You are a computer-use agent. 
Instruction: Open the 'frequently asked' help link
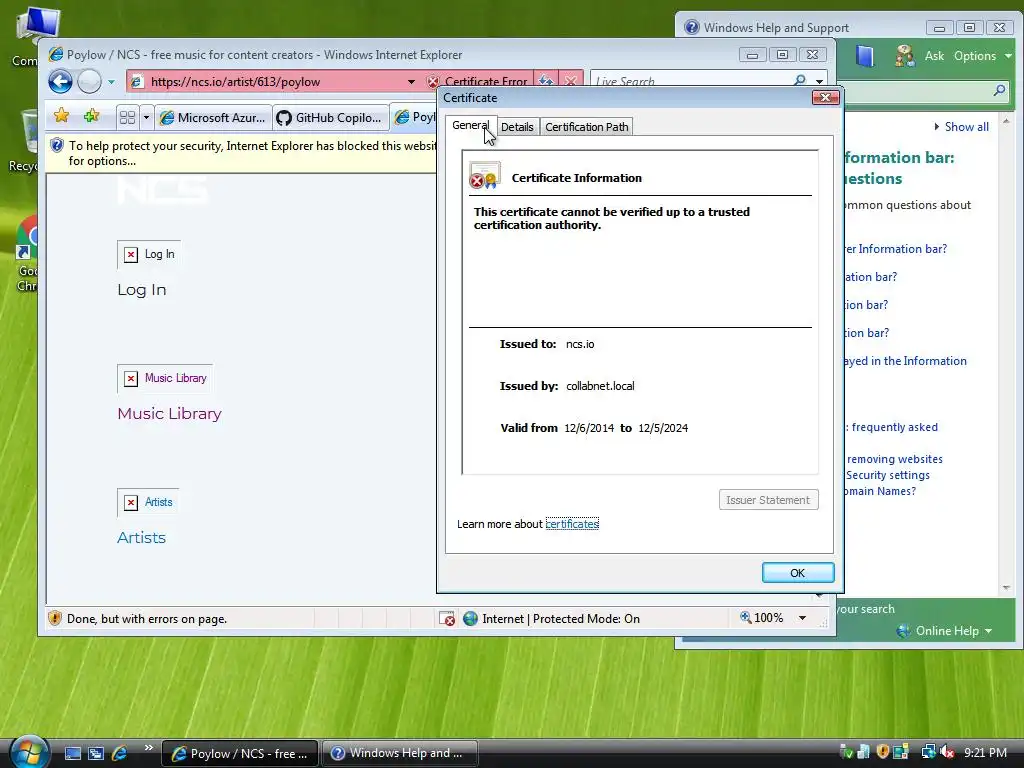tap(892, 427)
